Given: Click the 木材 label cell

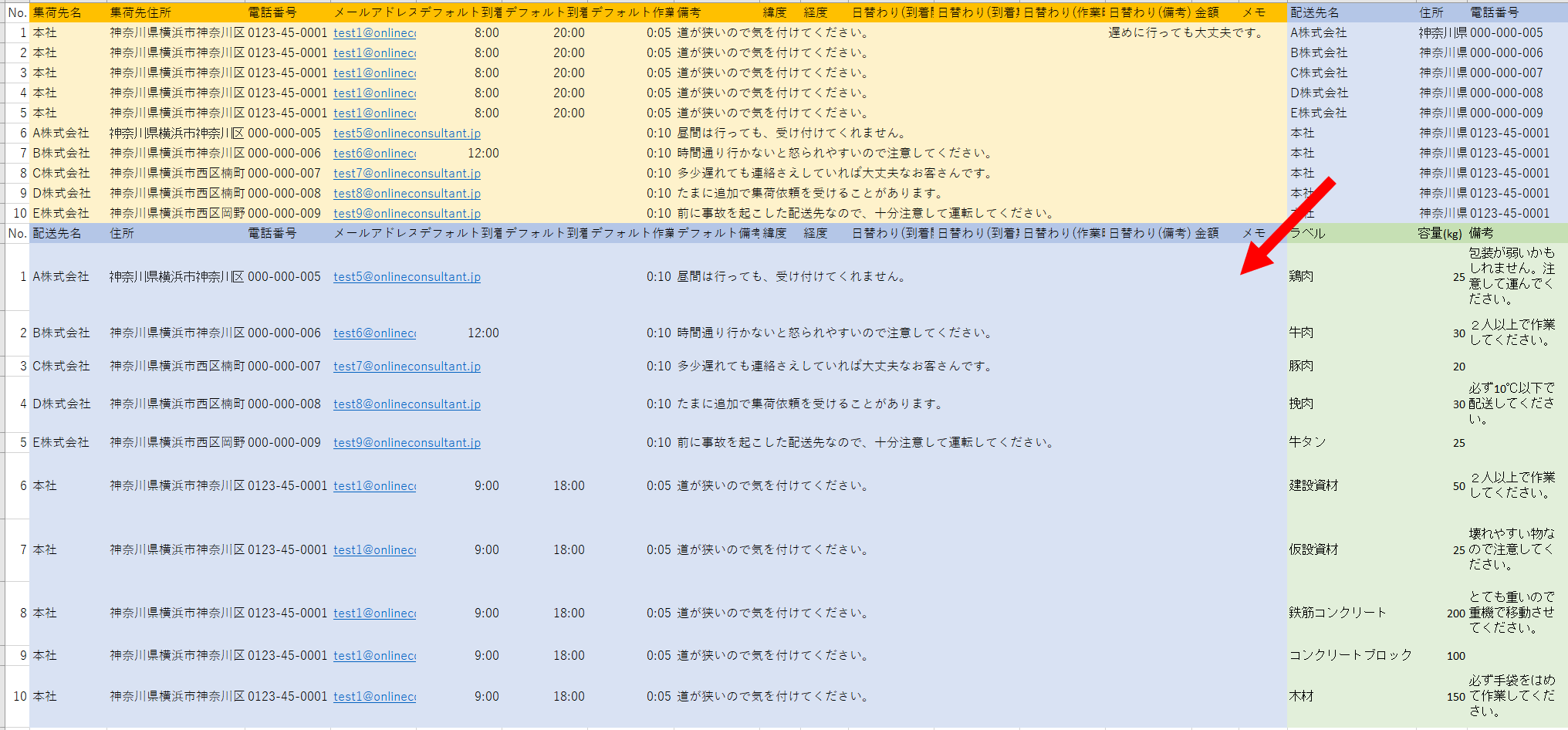Looking at the screenshot, I should click(x=1302, y=696).
